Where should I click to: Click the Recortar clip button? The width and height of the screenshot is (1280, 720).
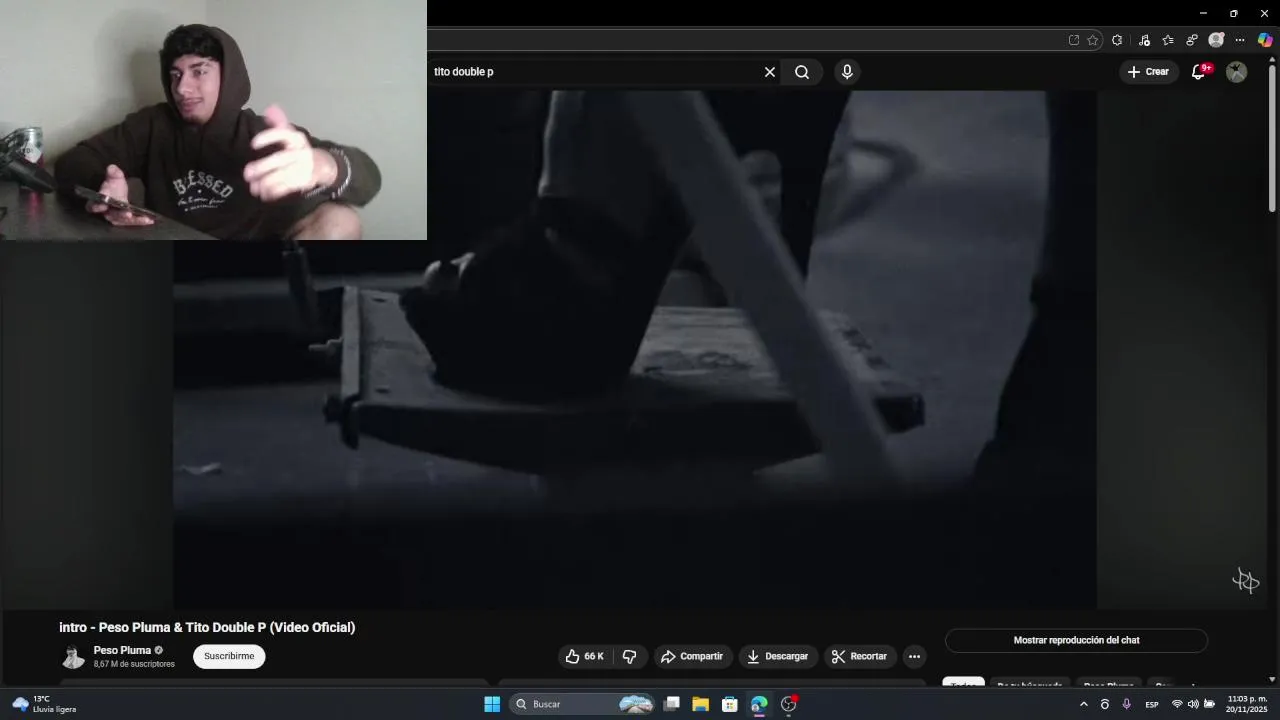click(x=860, y=656)
